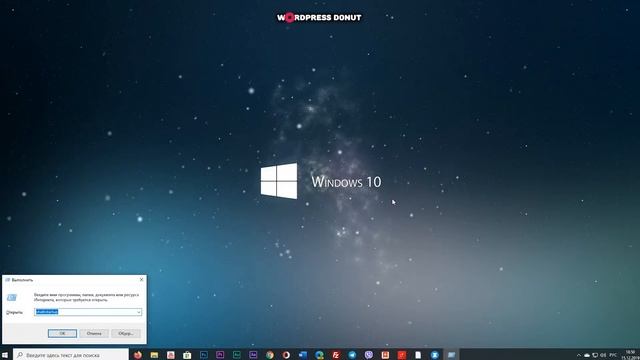
Task: Launch Adobe Premiere Pro from the taskbar
Action: (x=220, y=355)
